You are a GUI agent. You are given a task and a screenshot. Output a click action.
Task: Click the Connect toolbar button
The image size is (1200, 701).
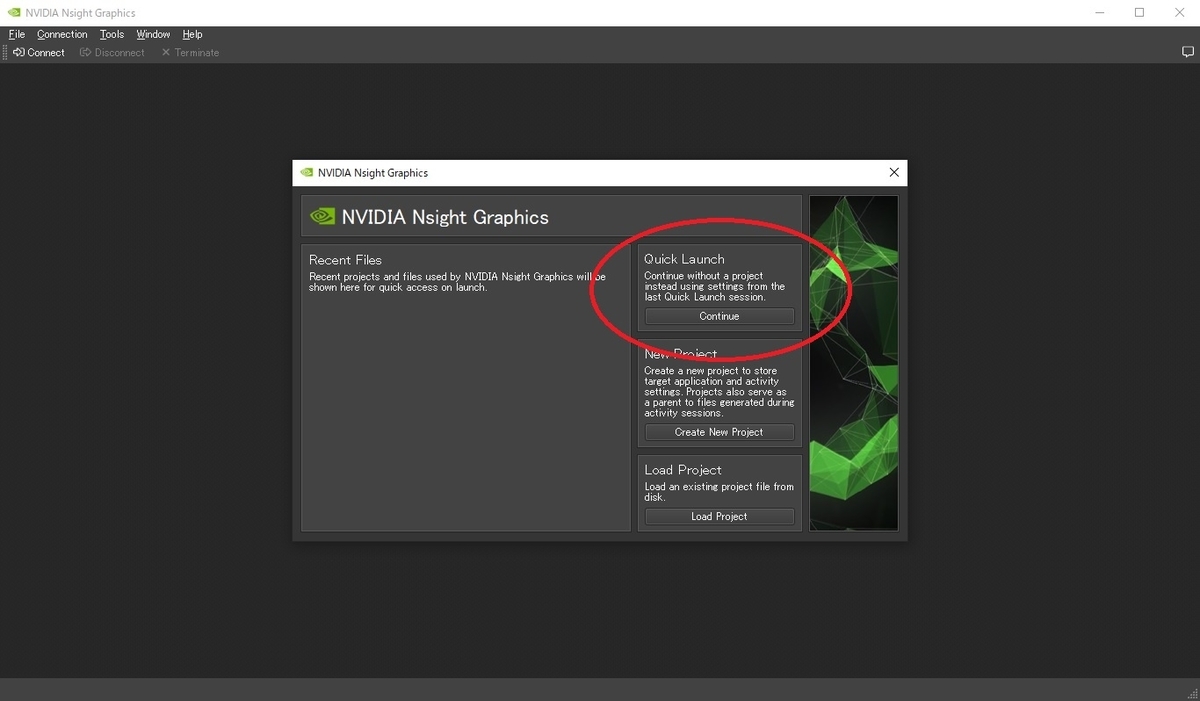coord(39,52)
